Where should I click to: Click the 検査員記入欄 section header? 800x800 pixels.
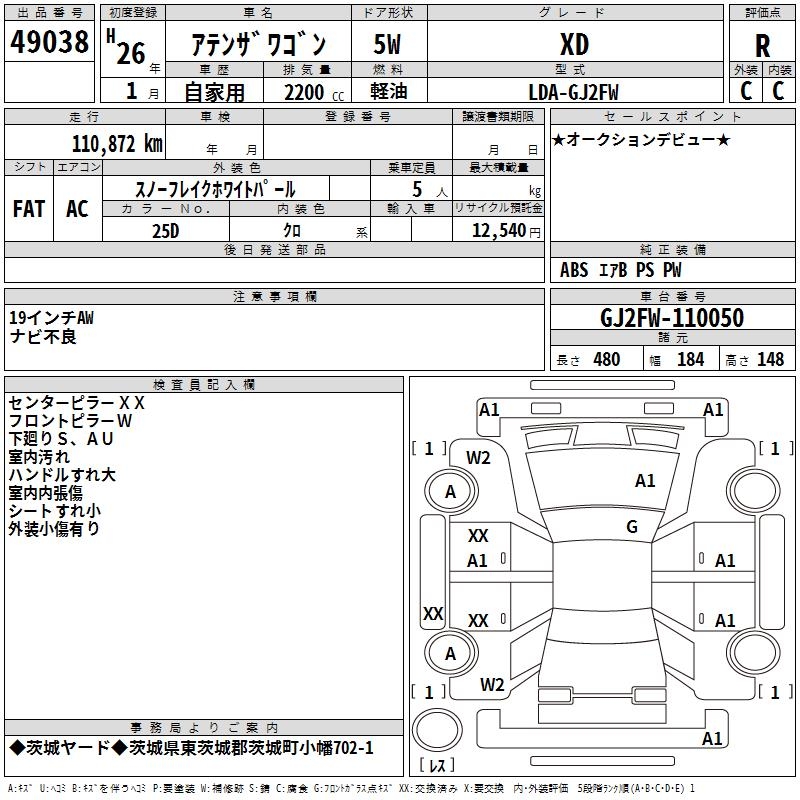point(204,385)
